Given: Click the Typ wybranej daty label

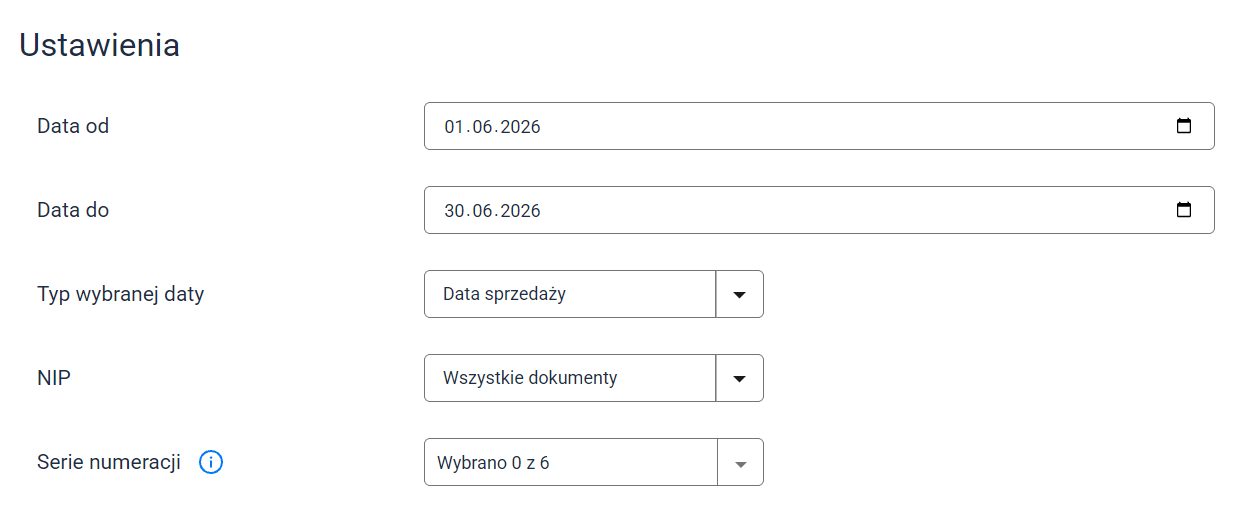Looking at the screenshot, I should [121, 294].
